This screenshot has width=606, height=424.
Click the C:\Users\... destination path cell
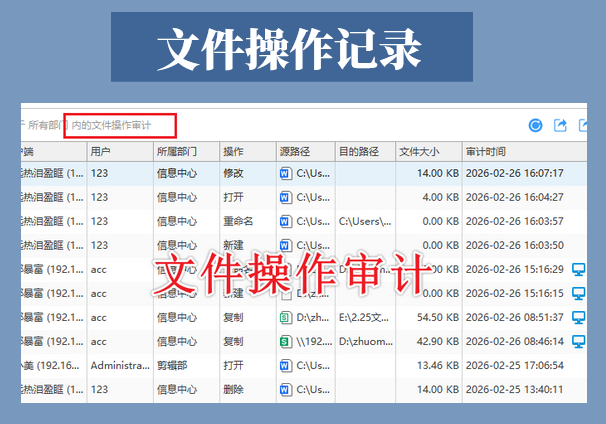365,221
